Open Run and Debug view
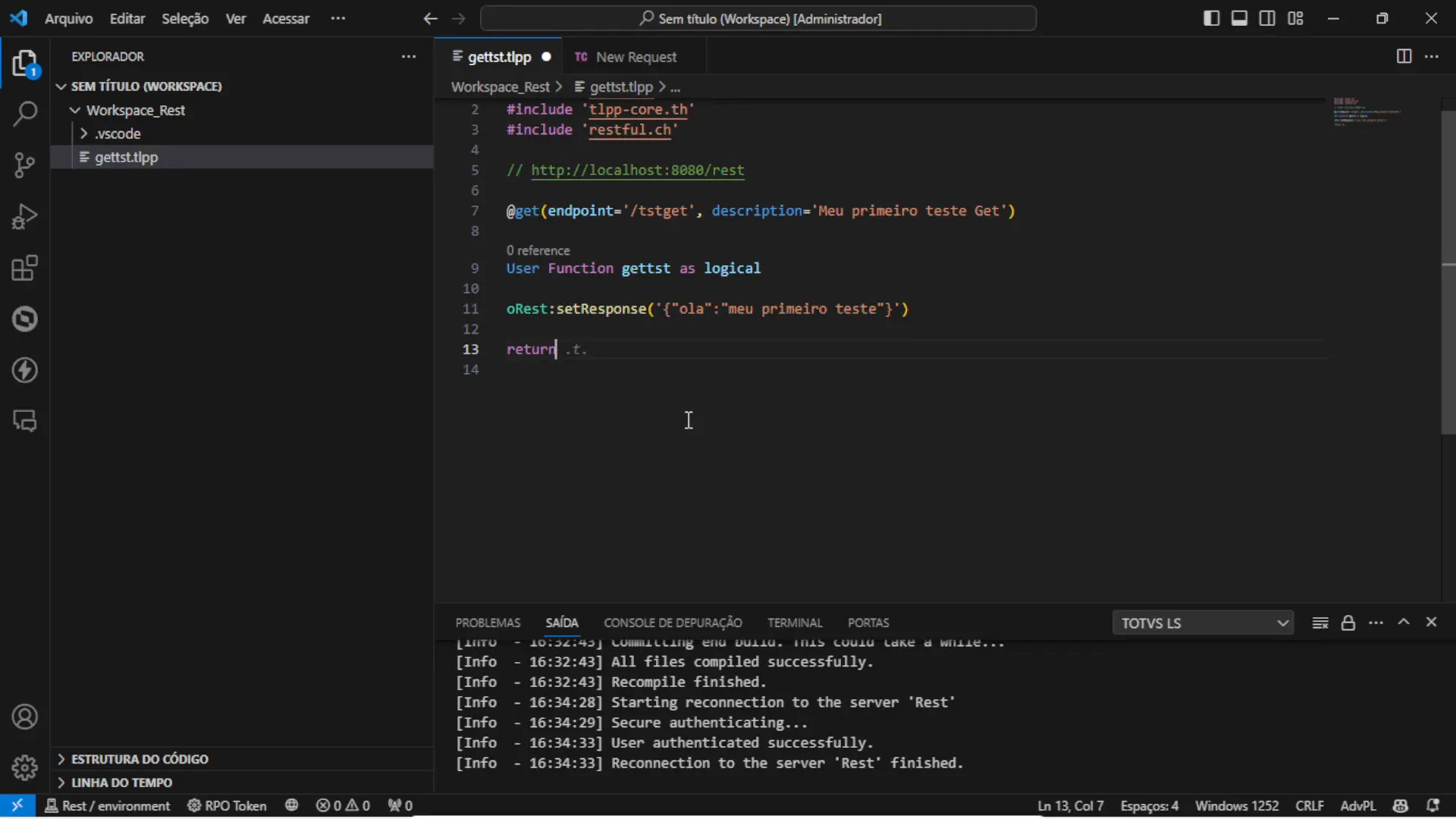The height and width of the screenshot is (819, 1456). 25,217
